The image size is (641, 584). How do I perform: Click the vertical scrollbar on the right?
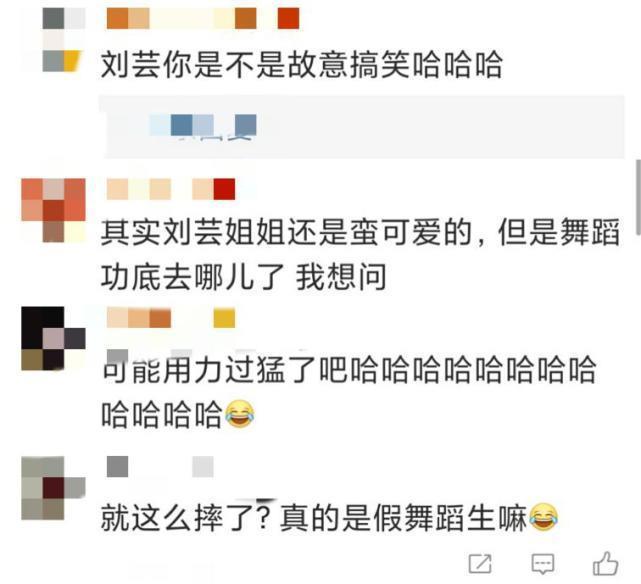point(638,197)
